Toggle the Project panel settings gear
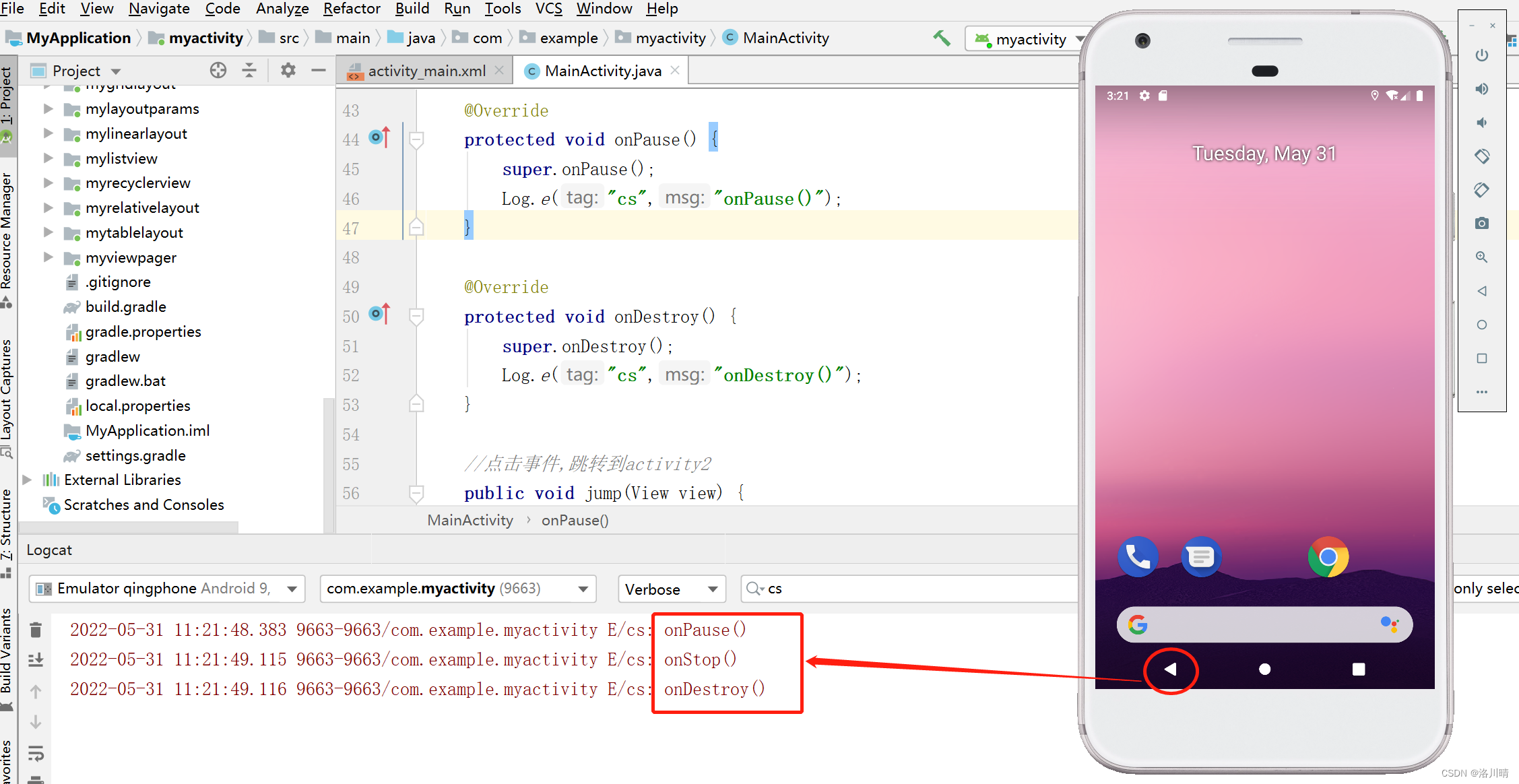 point(288,70)
